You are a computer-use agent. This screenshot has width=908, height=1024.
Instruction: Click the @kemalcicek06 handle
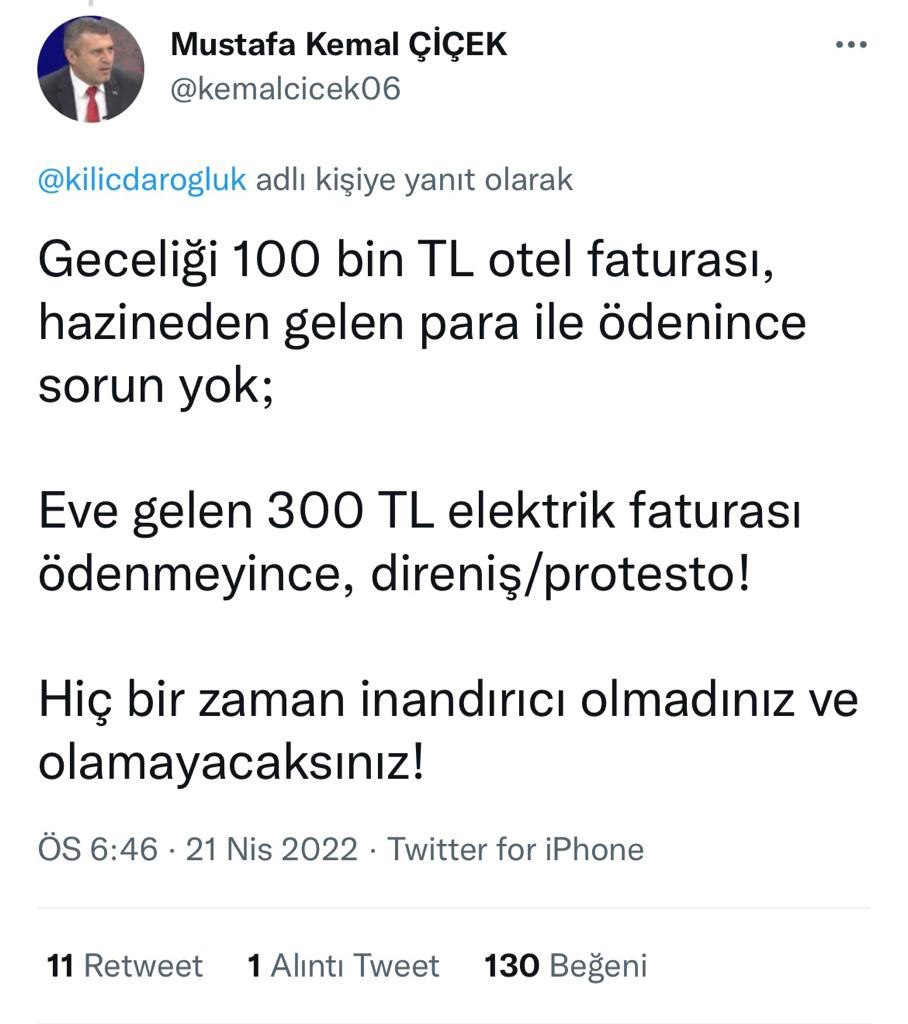pos(286,89)
